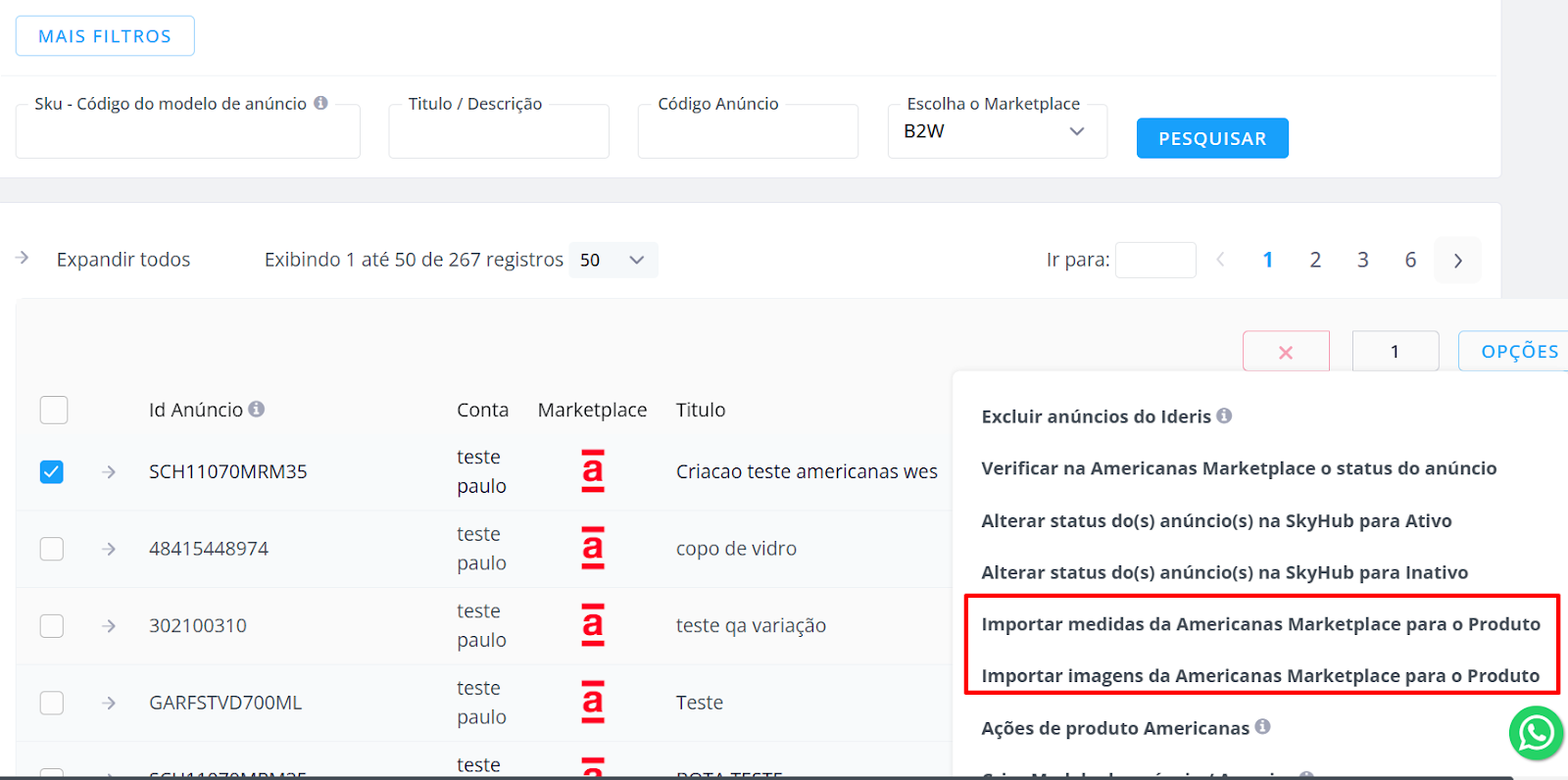Click info icon beside Sku field label

(x=320, y=103)
